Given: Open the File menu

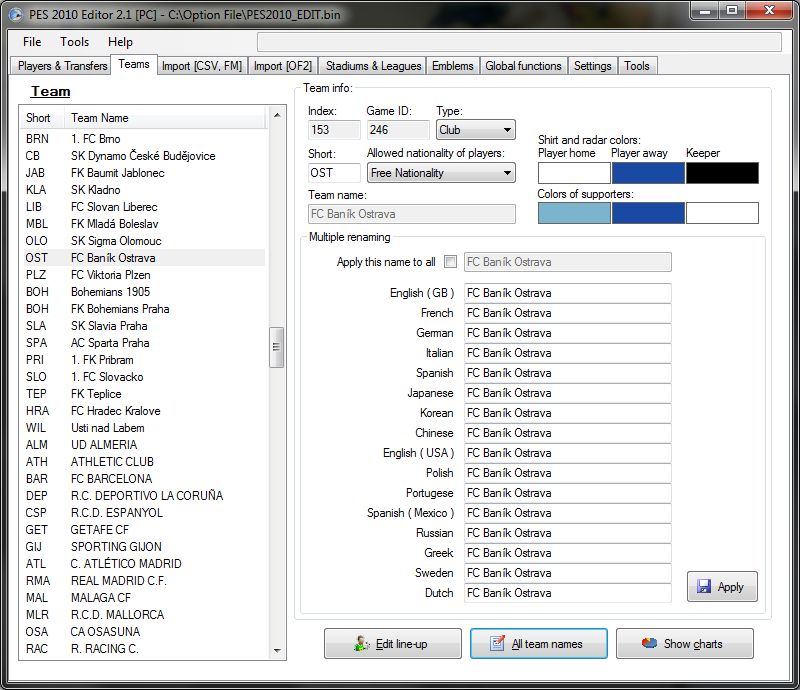Looking at the screenshot, I should point(32,42).
